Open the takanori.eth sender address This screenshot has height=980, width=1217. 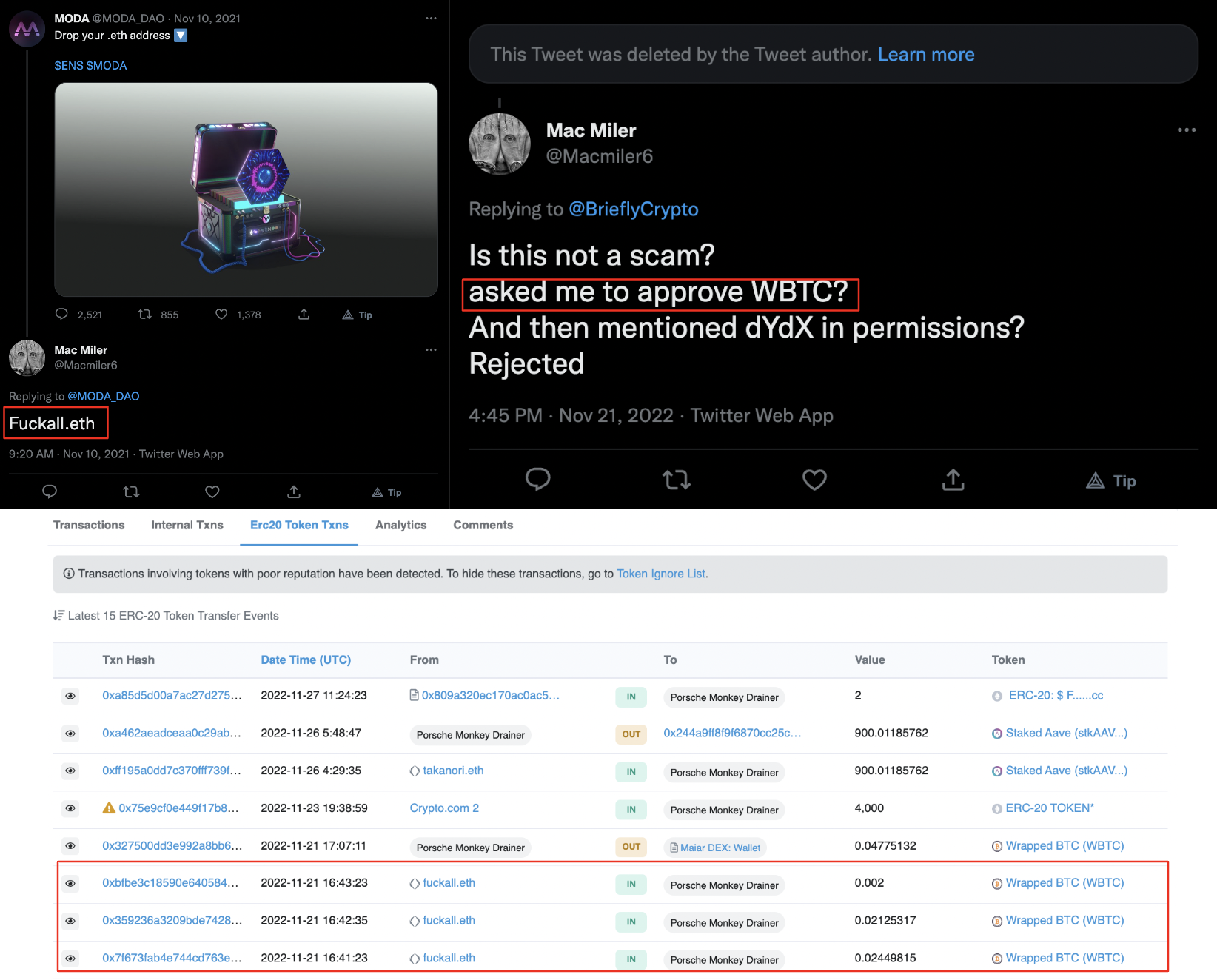click(453, 771)
